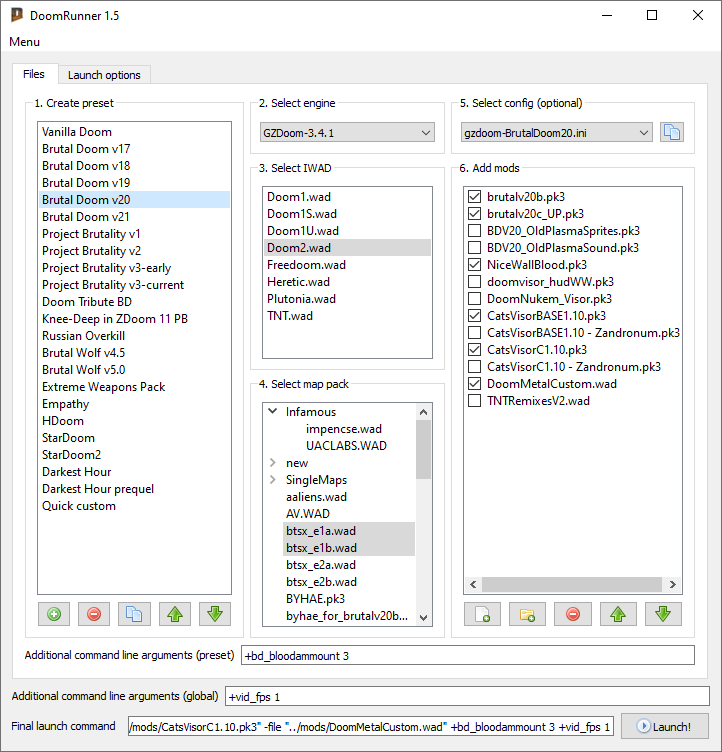Disable NiceWallBlood.pk3 mod

[x=474, y=265]
